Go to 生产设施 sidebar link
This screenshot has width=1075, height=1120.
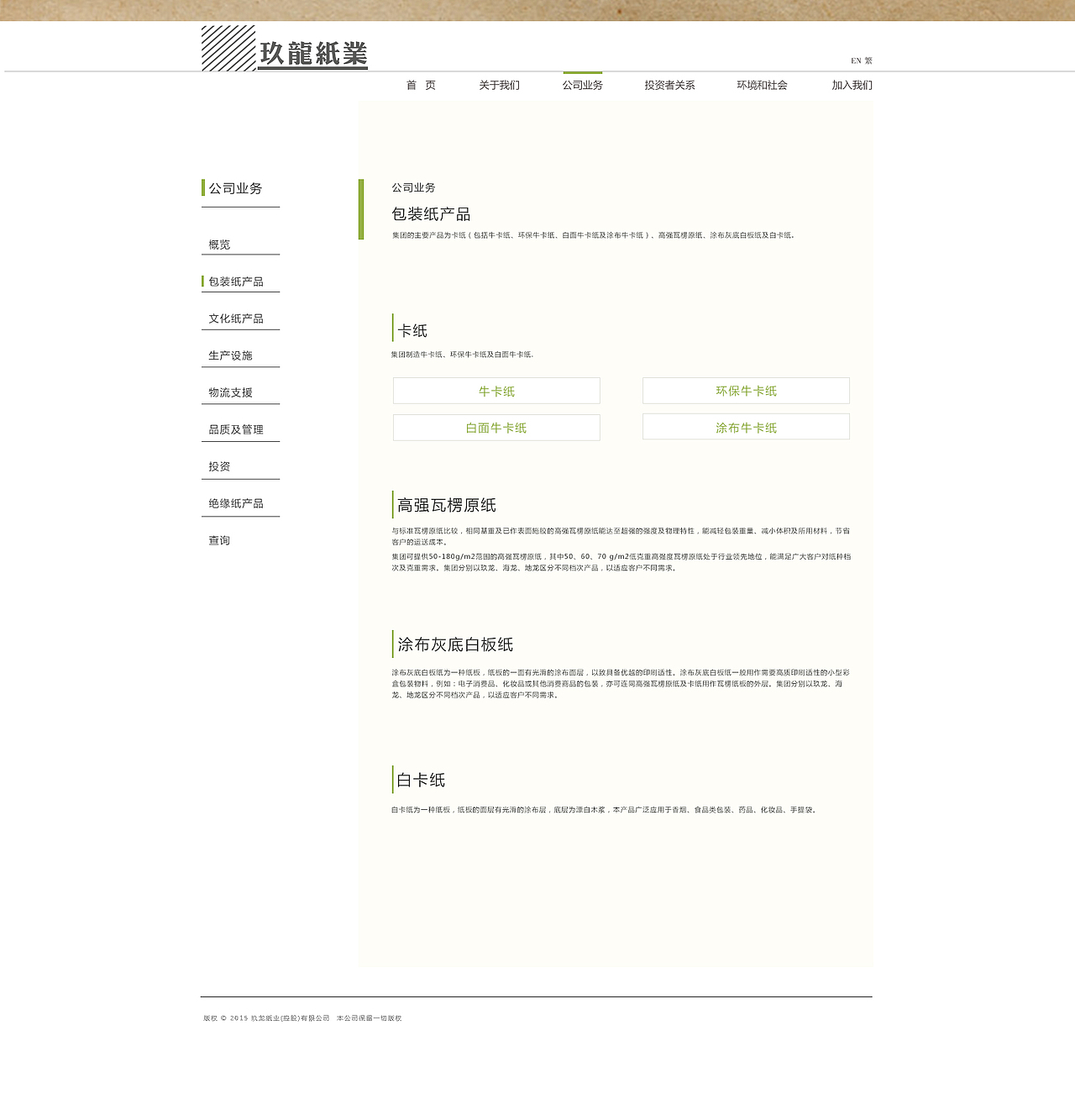[x=230, y=355]
